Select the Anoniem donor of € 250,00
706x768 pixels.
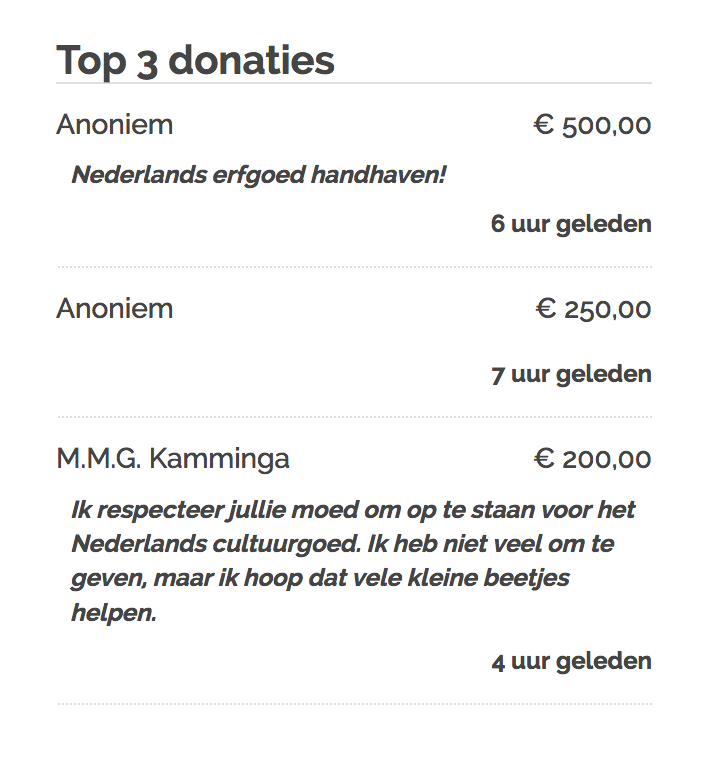pyautogui.click(x=114, y=309)
